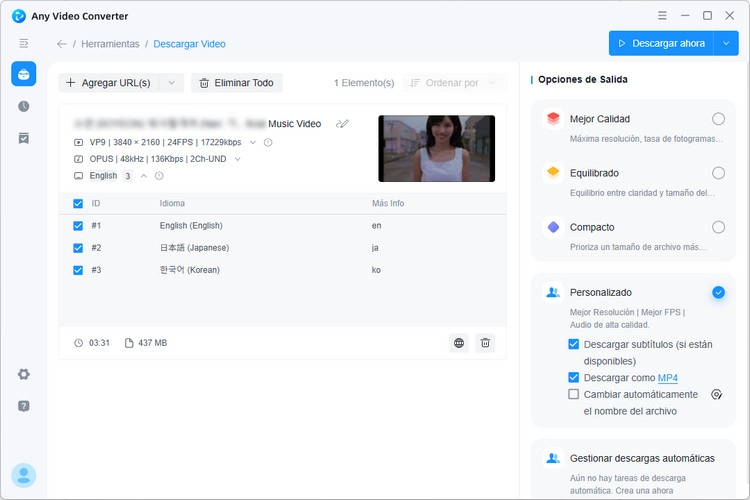Click the Compacto purple diamond icon
The height and width of the screenshot is (500, 750).
point(553,227)
